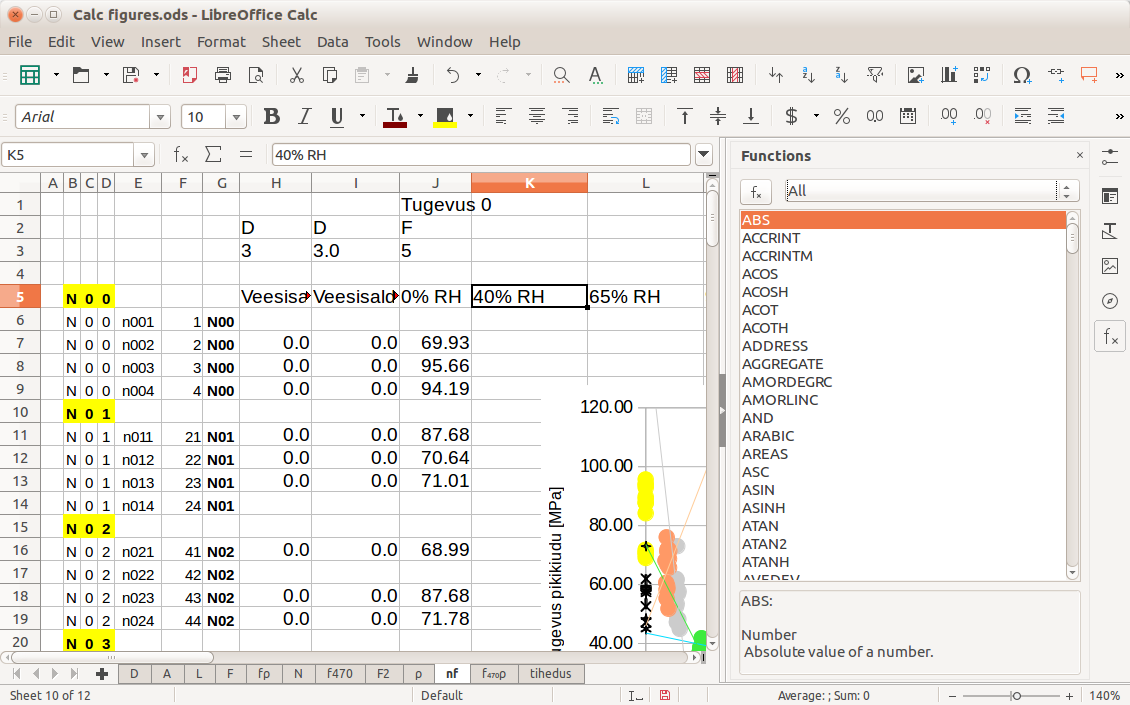The width and height of the screenshot is (1130, 705).
Task: Toggle Underline formatting
Action: [337, 117]
